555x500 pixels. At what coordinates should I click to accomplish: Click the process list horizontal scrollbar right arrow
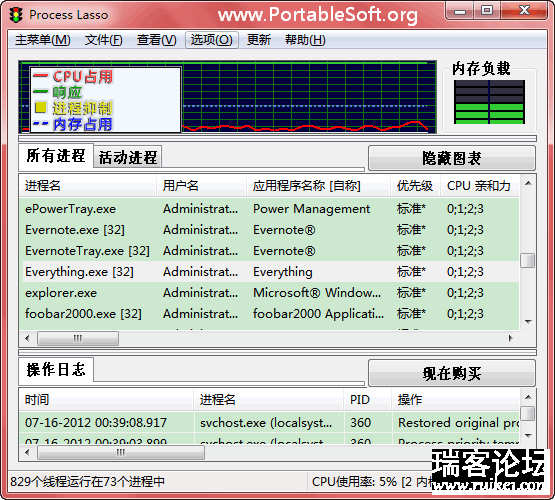pos(511,338)
